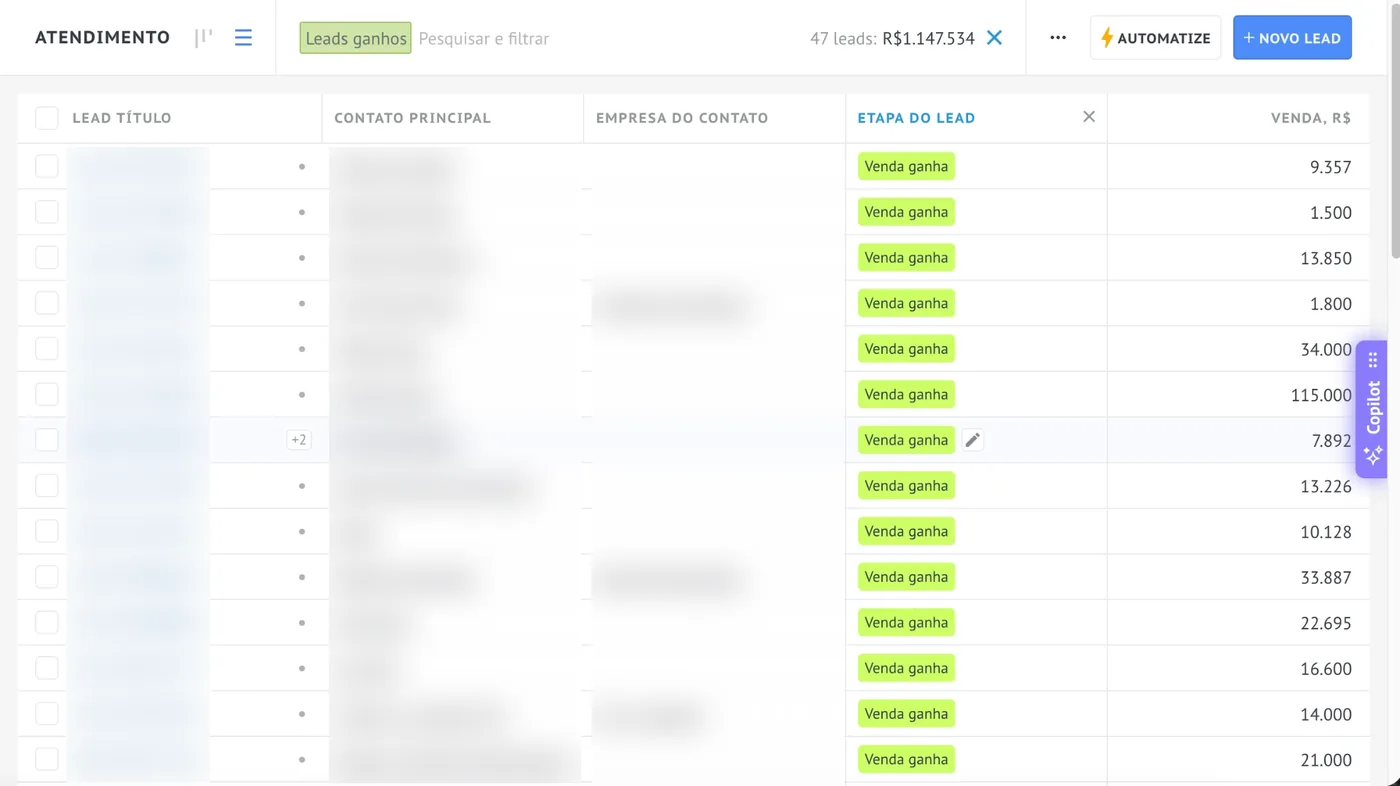
Task: Click the pencil edit icon beside Venda ganha
Action: 972,440
